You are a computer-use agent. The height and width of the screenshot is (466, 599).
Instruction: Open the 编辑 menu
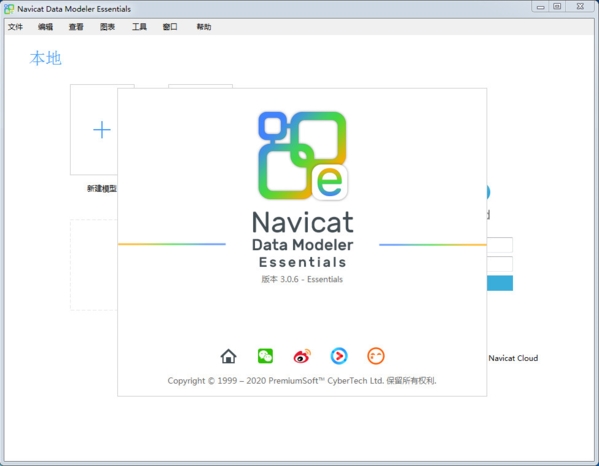click(x=45, y=27)
